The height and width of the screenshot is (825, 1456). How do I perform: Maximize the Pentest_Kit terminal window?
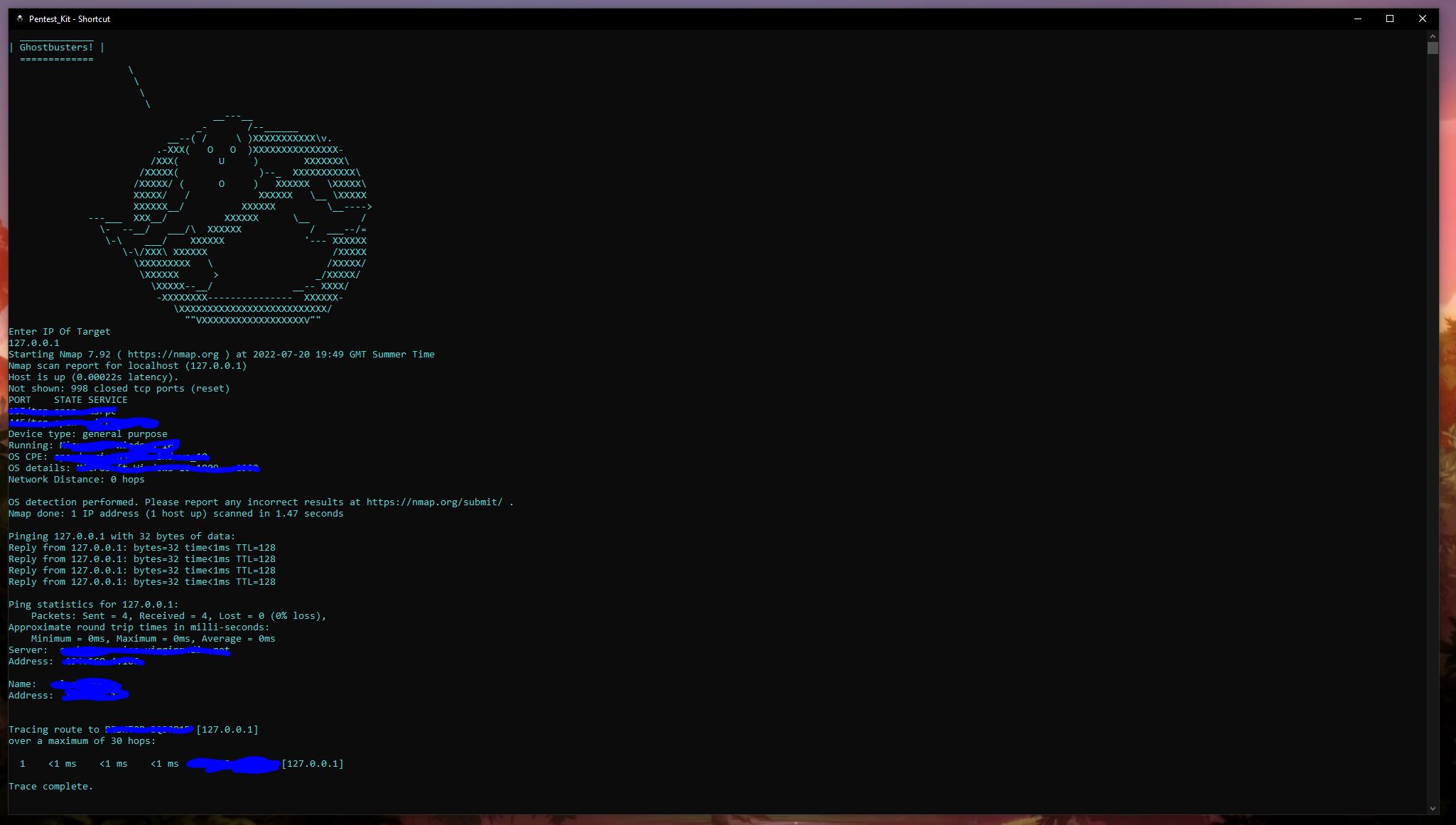pyautogui.click(x=1388, y=18)
